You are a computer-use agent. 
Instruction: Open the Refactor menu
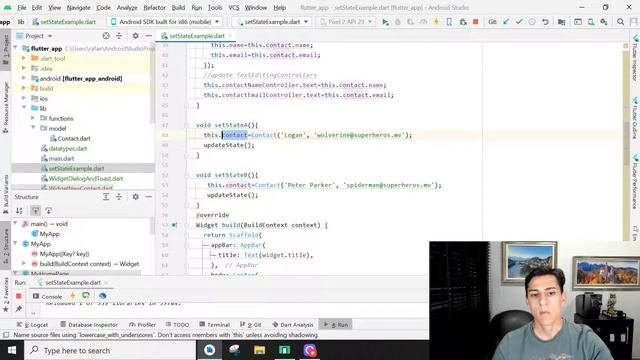coord(154,7)
